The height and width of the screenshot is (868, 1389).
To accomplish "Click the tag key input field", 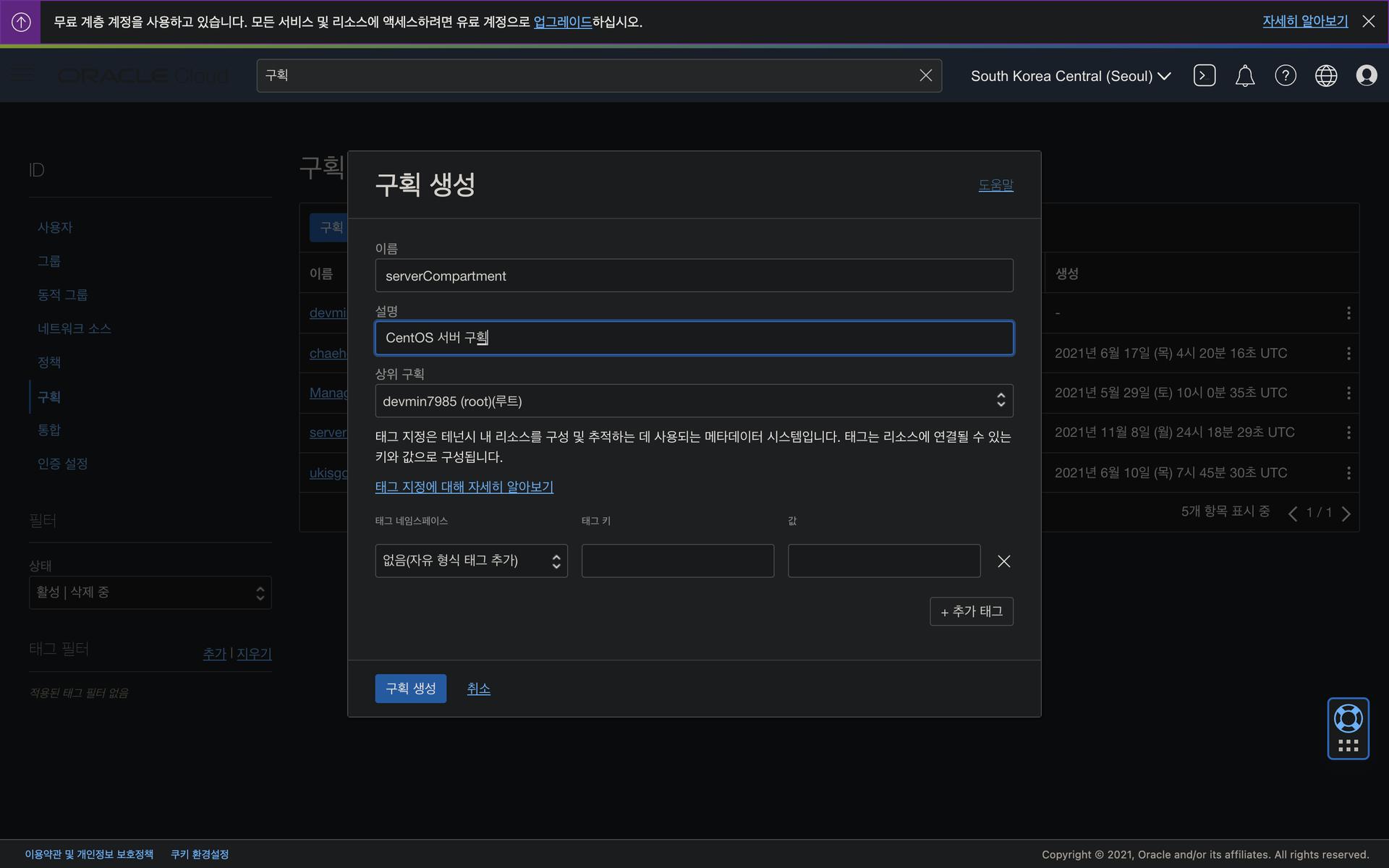I will pos(677,561).
